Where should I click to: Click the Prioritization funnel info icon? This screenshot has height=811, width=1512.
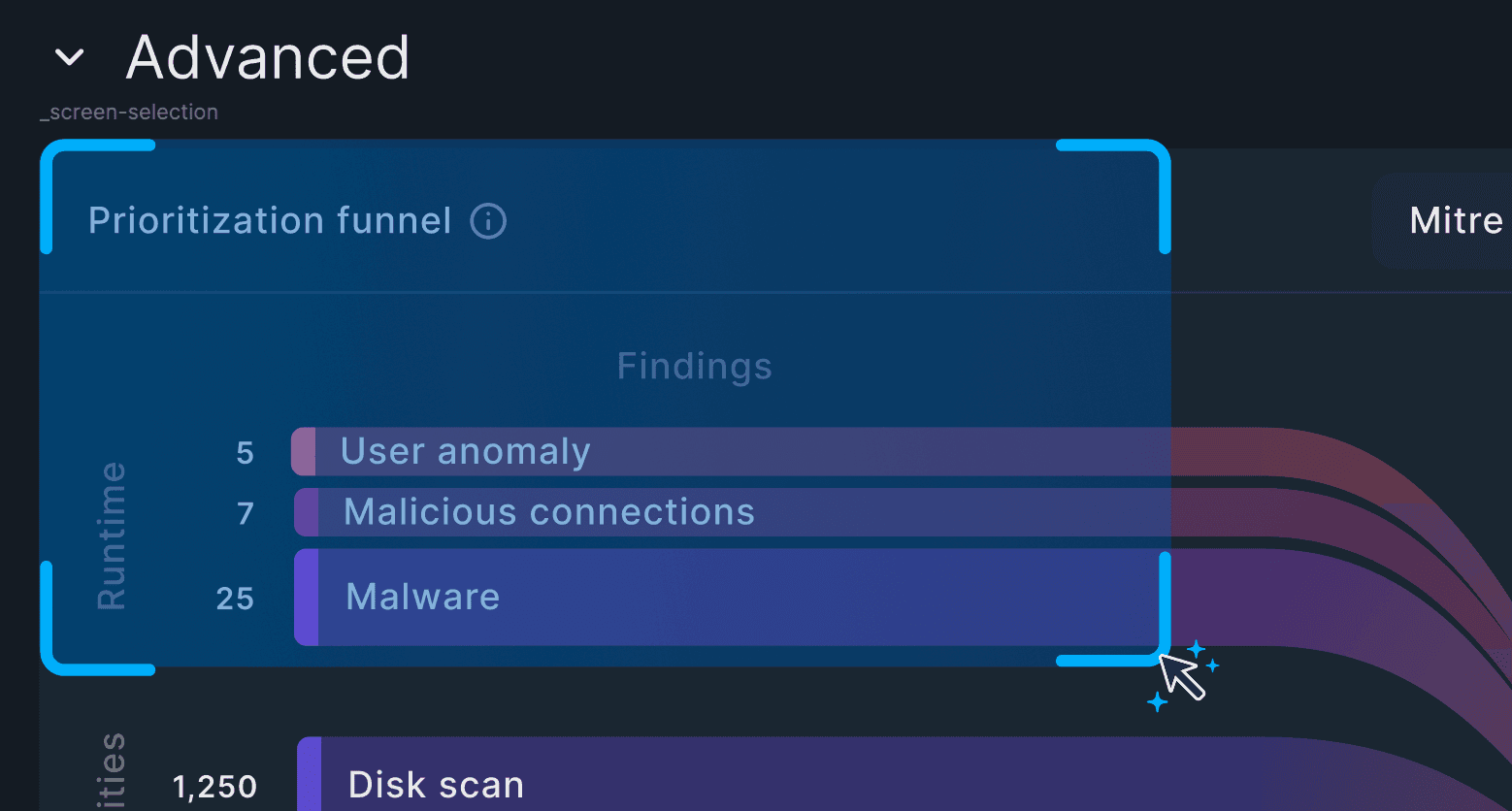pyautogui.click(x=488, y=221)
